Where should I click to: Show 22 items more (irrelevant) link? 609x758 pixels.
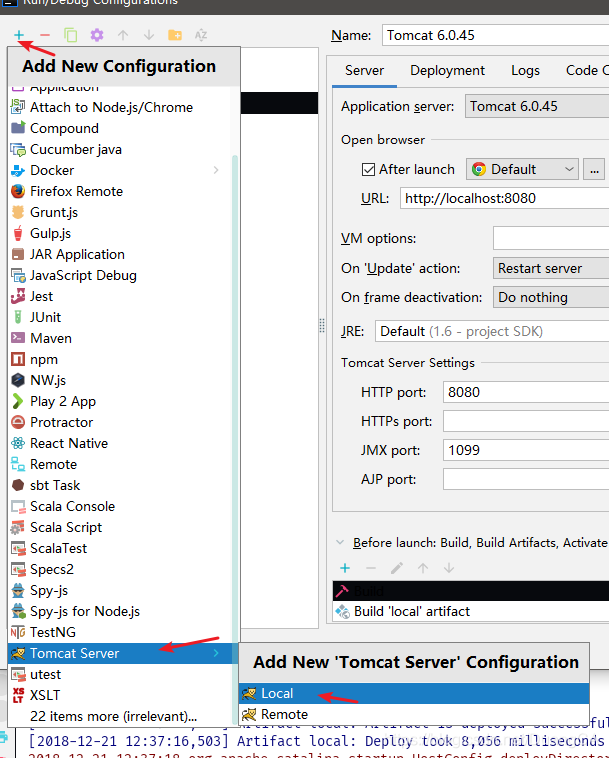click(113, 716)
